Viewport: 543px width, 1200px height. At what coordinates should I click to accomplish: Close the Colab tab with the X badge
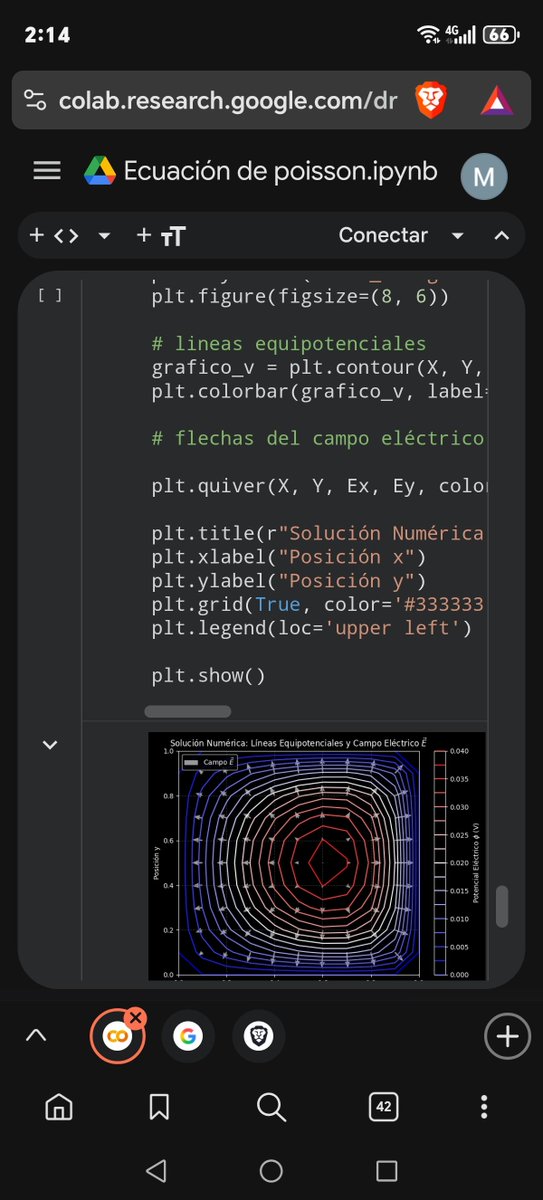tap(136, 1017)
